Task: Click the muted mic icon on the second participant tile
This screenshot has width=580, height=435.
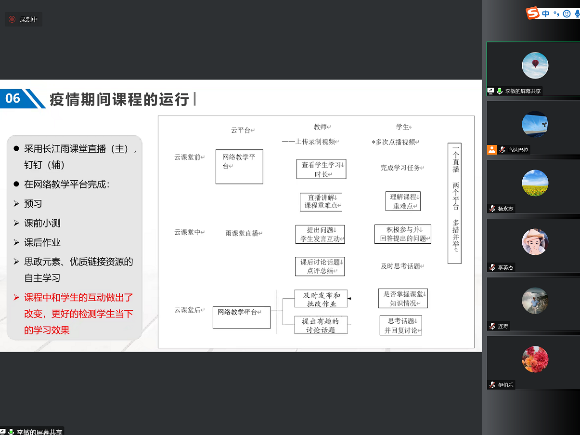Action: coord(502,150)
